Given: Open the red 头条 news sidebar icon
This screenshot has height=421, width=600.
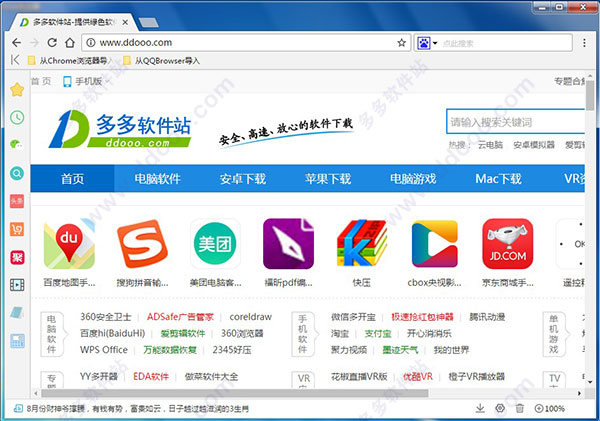Looking at the screenshot, I should coord(17,201).
